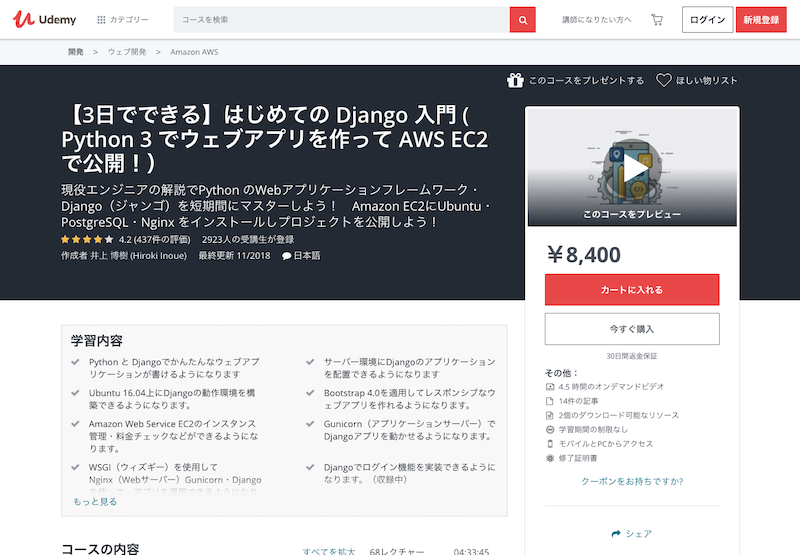Screen dimensions: 800x555
Task: Open instructor 井上 博樹 (Hiroki Inoue) link
Action: (x=138, y=256)
